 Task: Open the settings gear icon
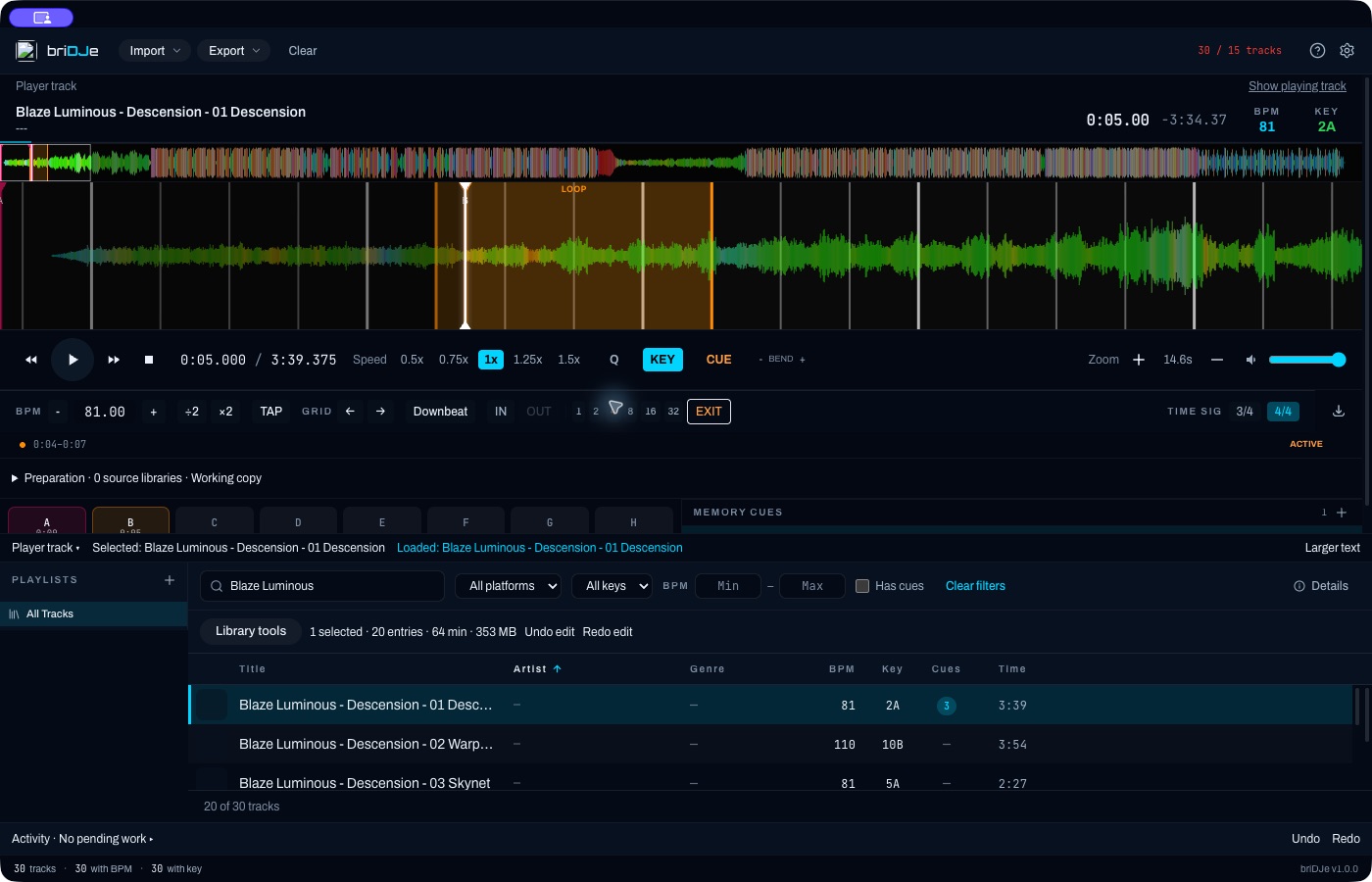(x=1347, y=51)
